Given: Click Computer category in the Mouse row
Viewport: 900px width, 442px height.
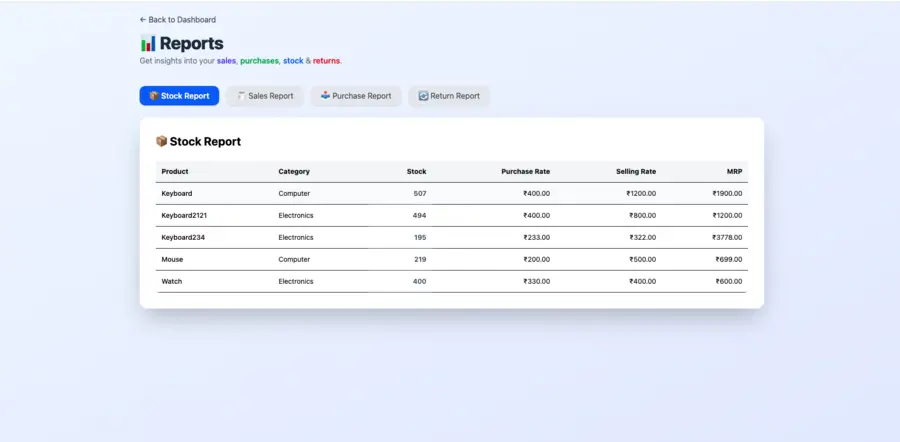Looking at the screenshot, I should (294, 259).
